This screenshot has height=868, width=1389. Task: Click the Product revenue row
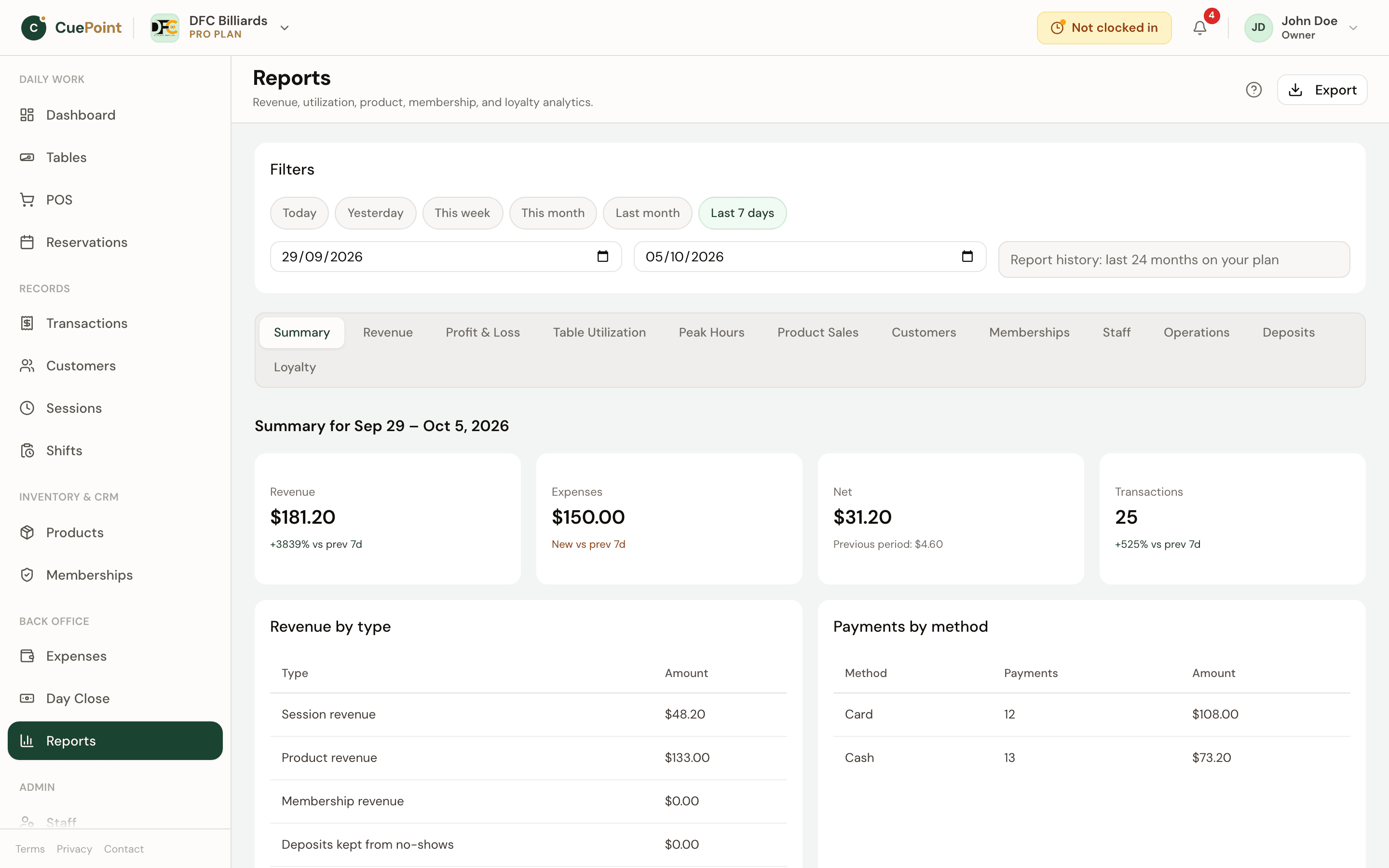pyautogui.click(x=528, y=758)
